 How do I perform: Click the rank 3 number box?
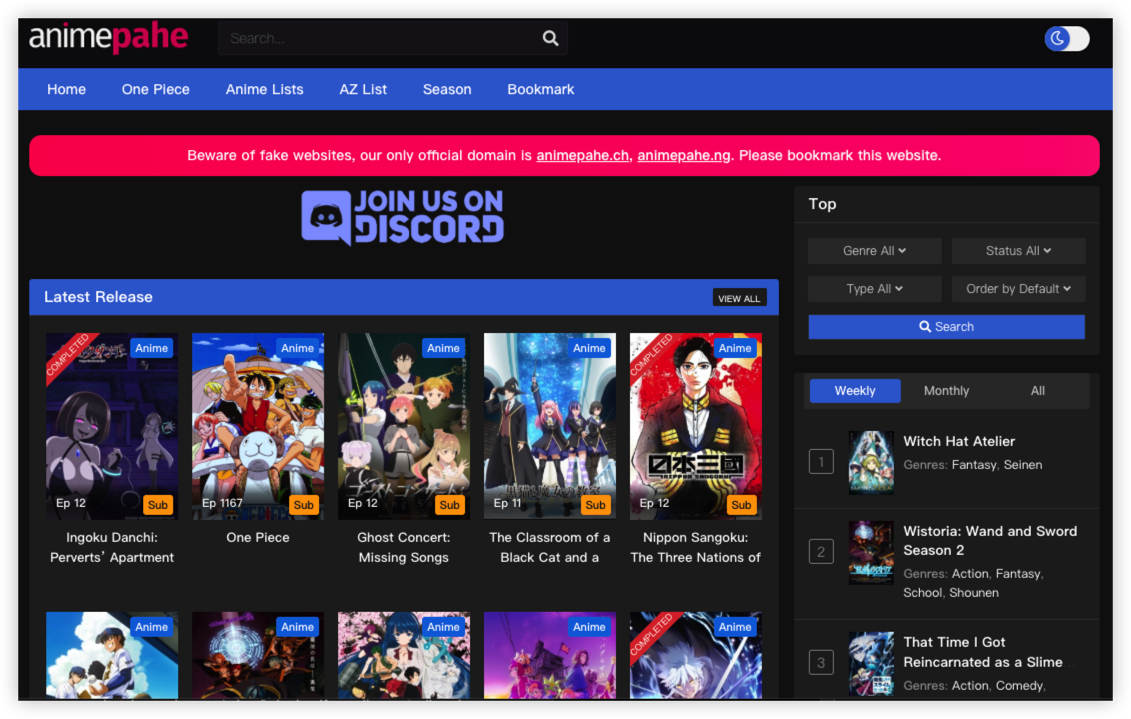[822, 663]
